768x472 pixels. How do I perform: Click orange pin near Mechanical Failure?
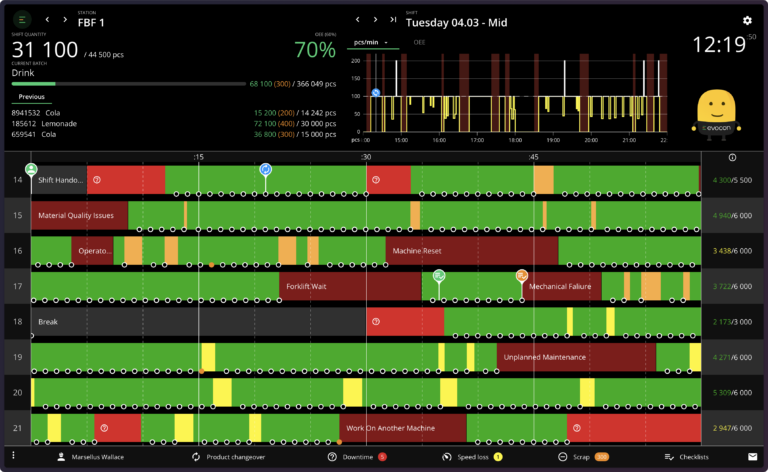click(x=521, y=275)
